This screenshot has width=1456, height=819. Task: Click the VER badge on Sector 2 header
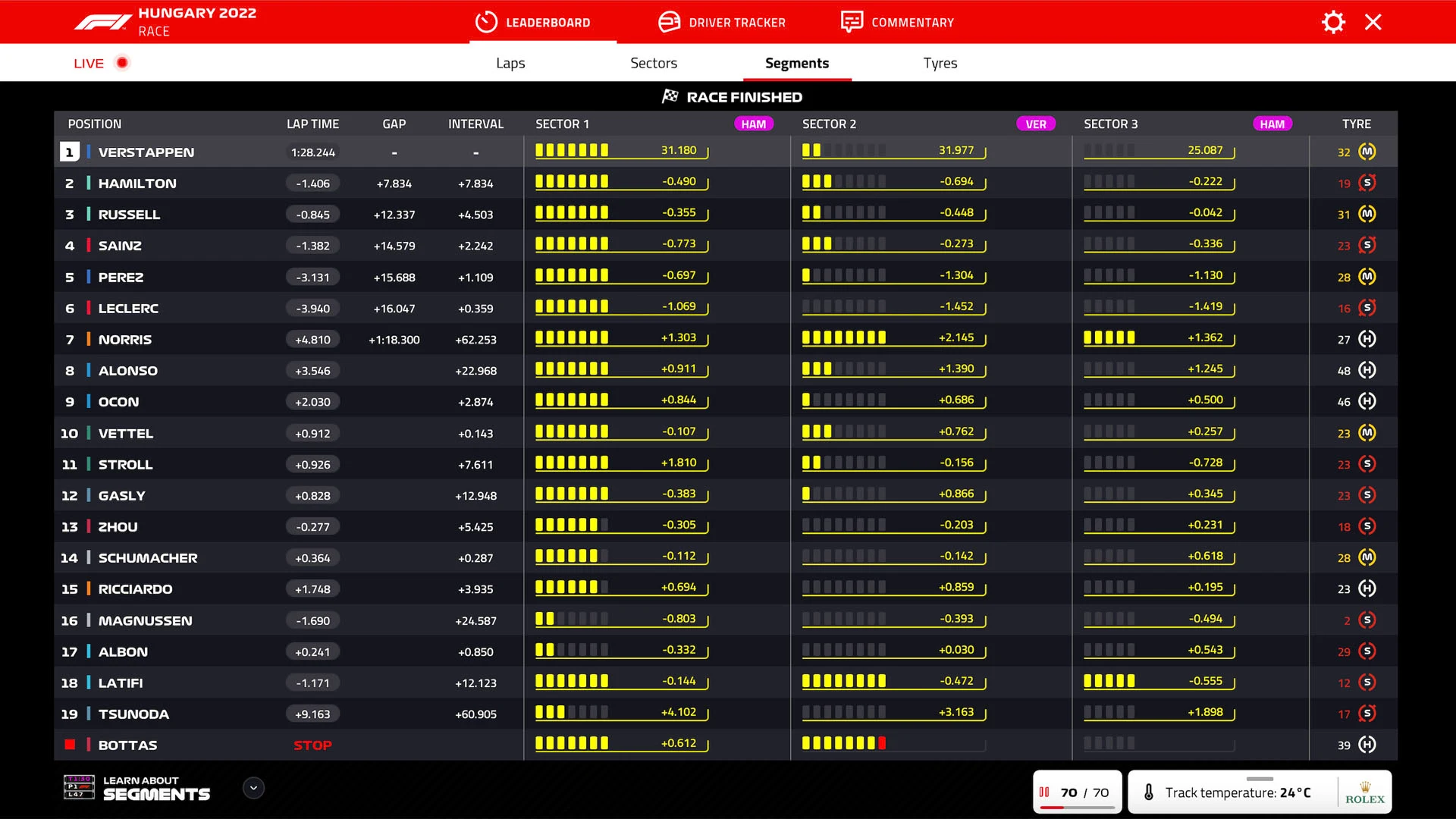(1036, 123)
